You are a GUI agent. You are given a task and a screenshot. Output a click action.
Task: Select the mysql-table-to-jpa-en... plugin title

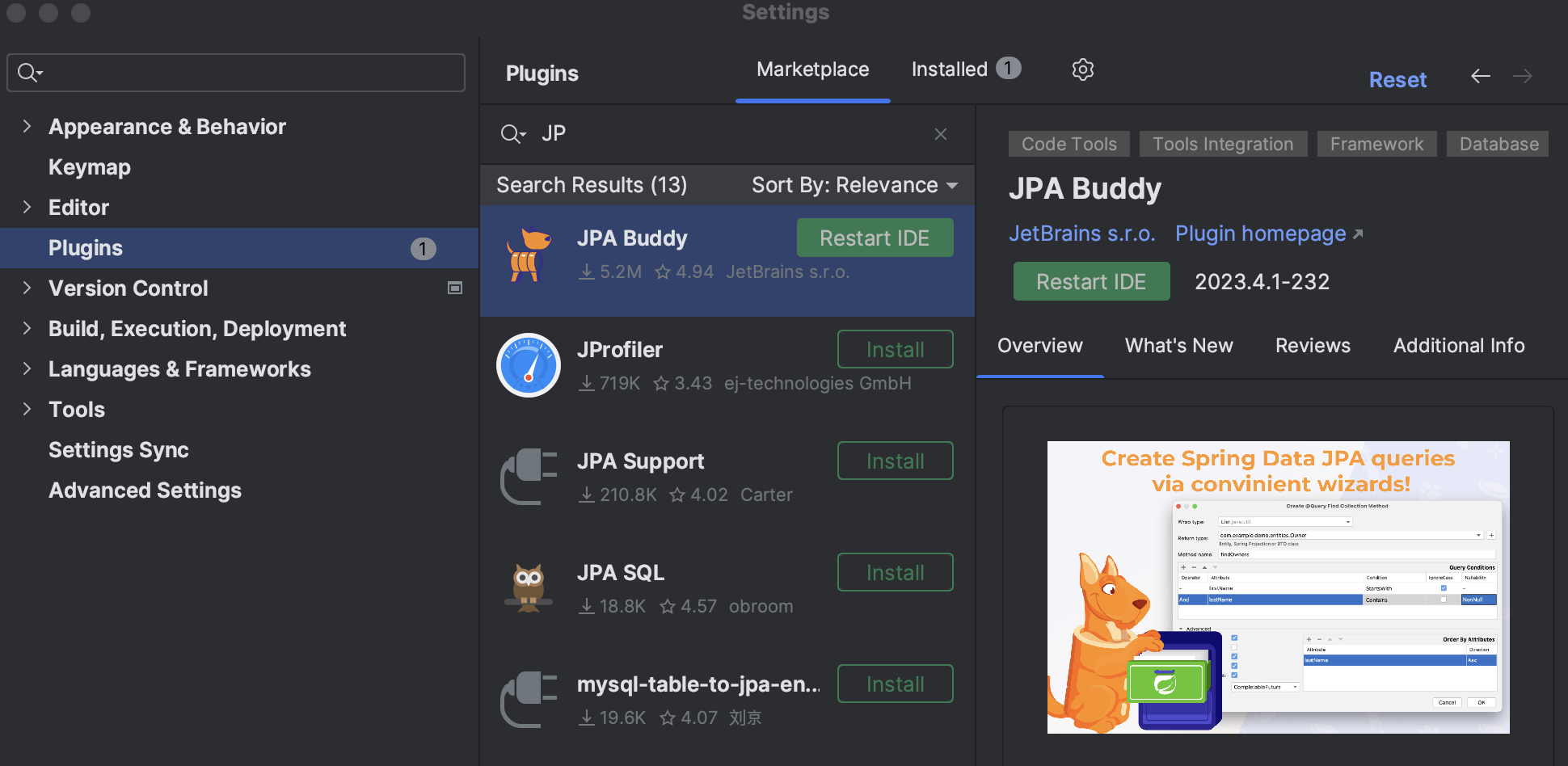pyautogui.click(x=699, y=684)
